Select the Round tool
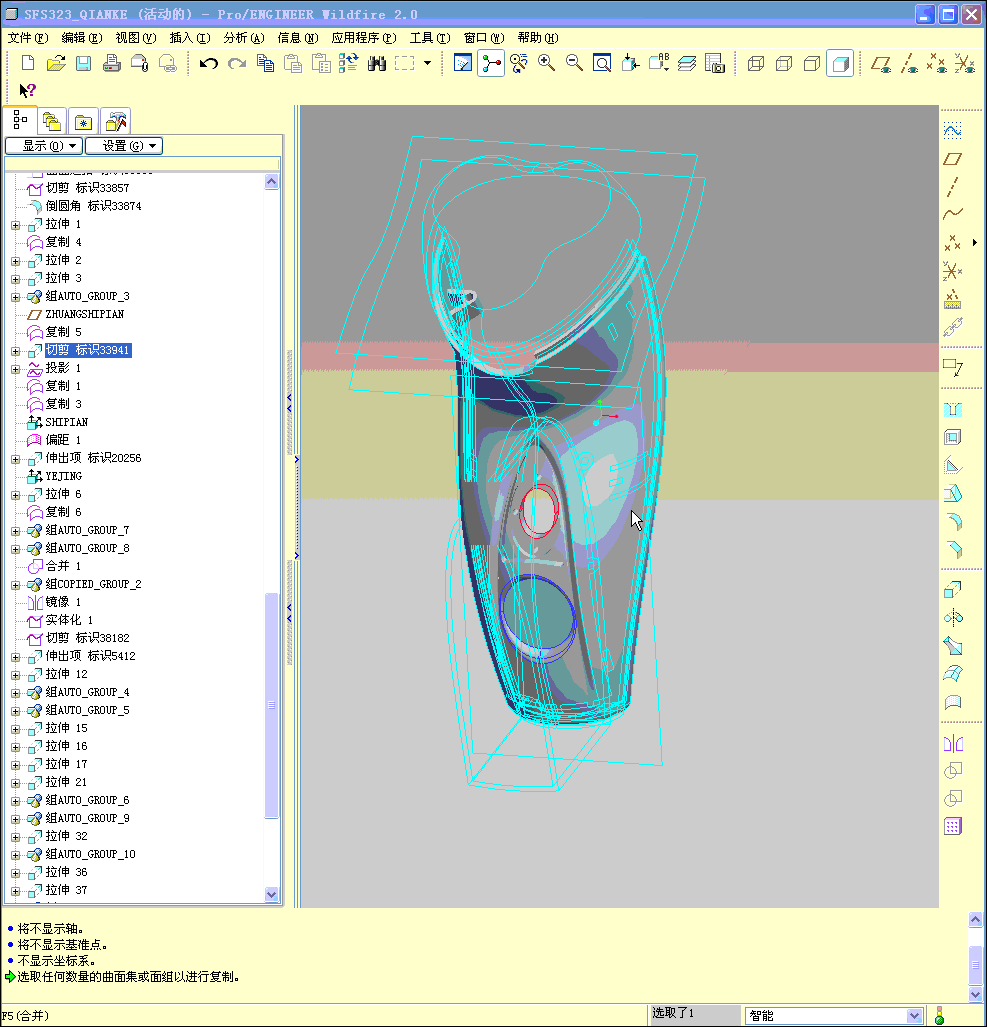The width and height of the screenshot is (987, 1027). tap(953, 521)
